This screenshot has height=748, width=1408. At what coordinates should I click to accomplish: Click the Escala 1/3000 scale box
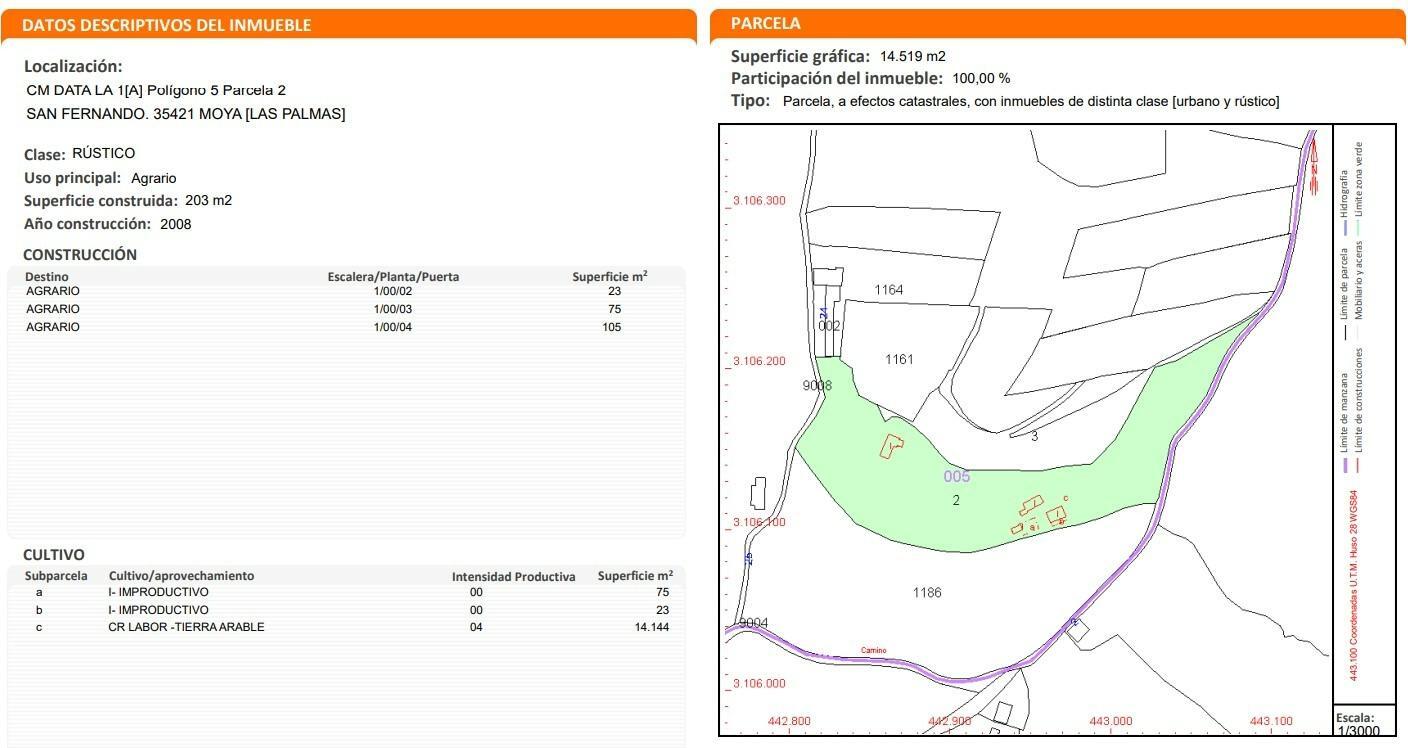[x=1363, y=723]
